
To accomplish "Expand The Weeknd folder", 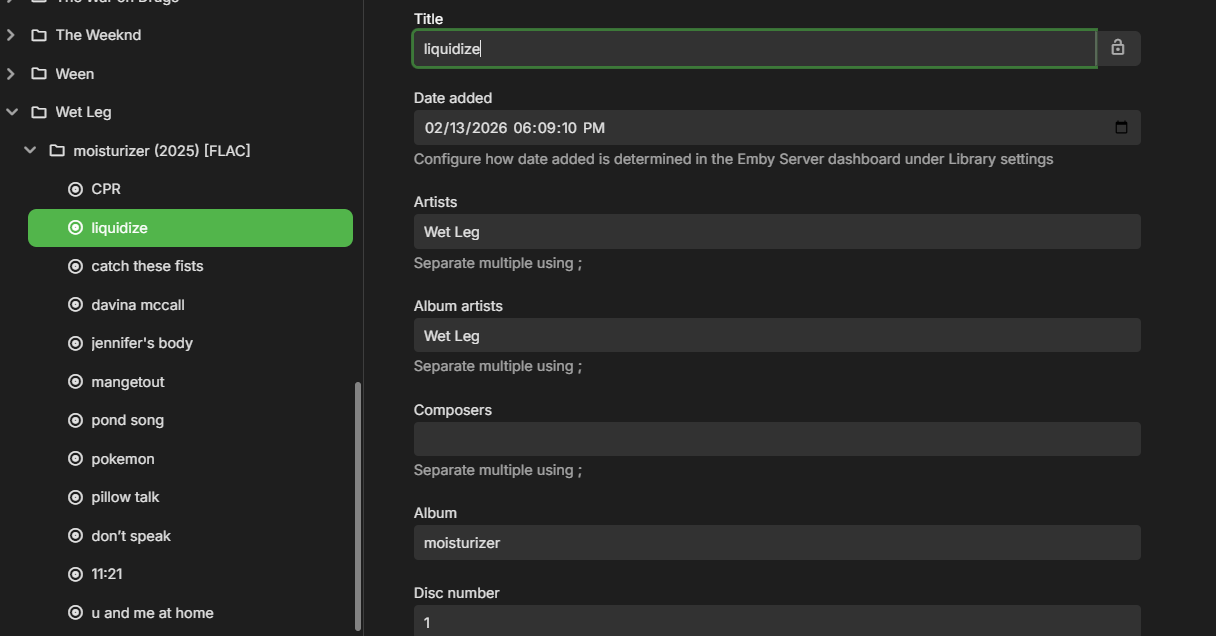I will pos(11,35).
